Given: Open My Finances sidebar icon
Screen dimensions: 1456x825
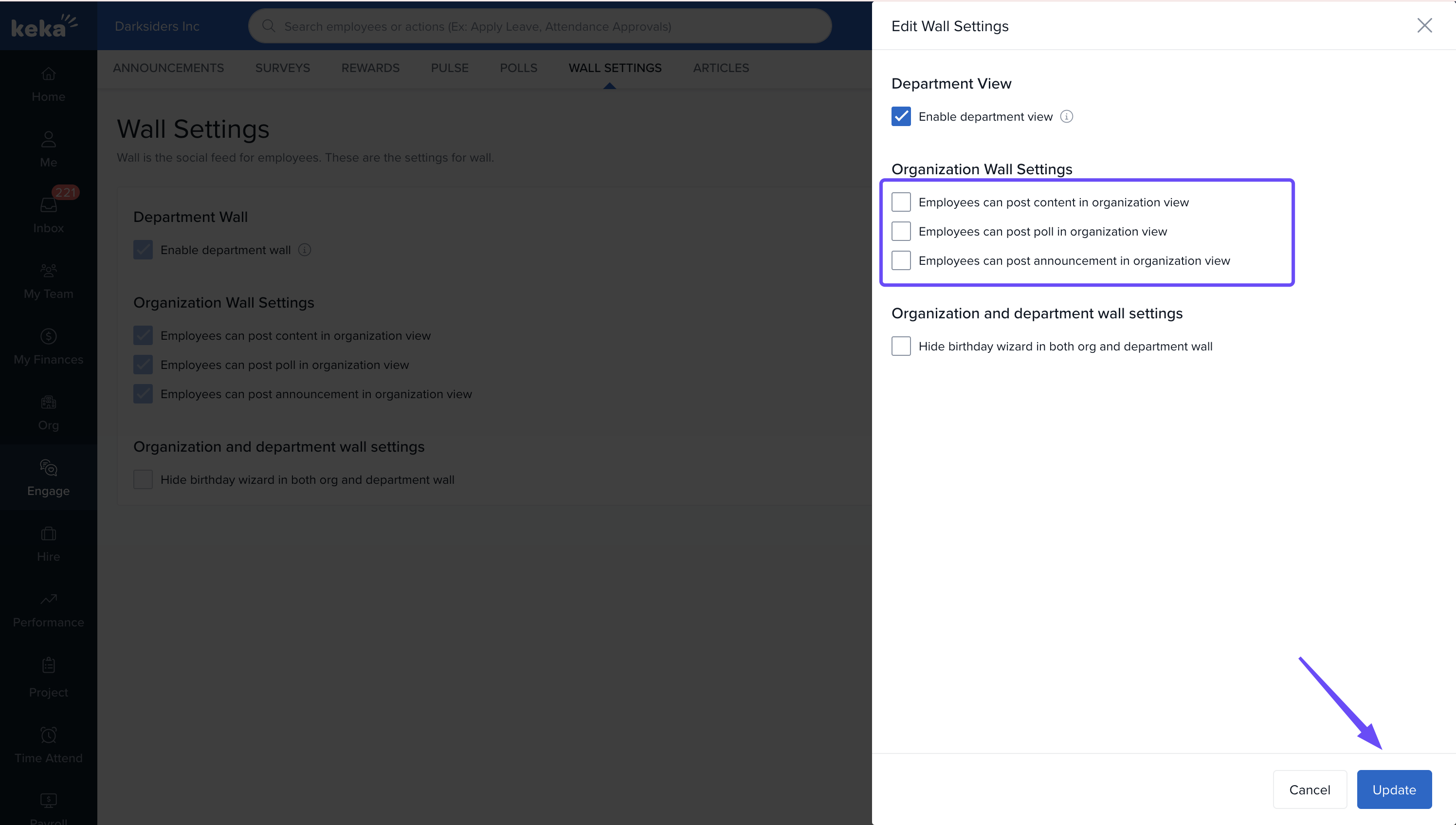Looking at the screenshot, I should click(48, 337).
